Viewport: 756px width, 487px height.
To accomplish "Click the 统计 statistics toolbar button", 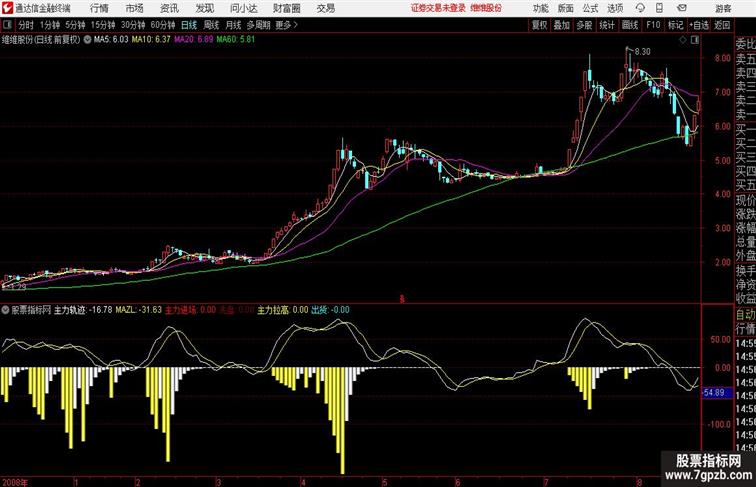I will coord(607,25).
